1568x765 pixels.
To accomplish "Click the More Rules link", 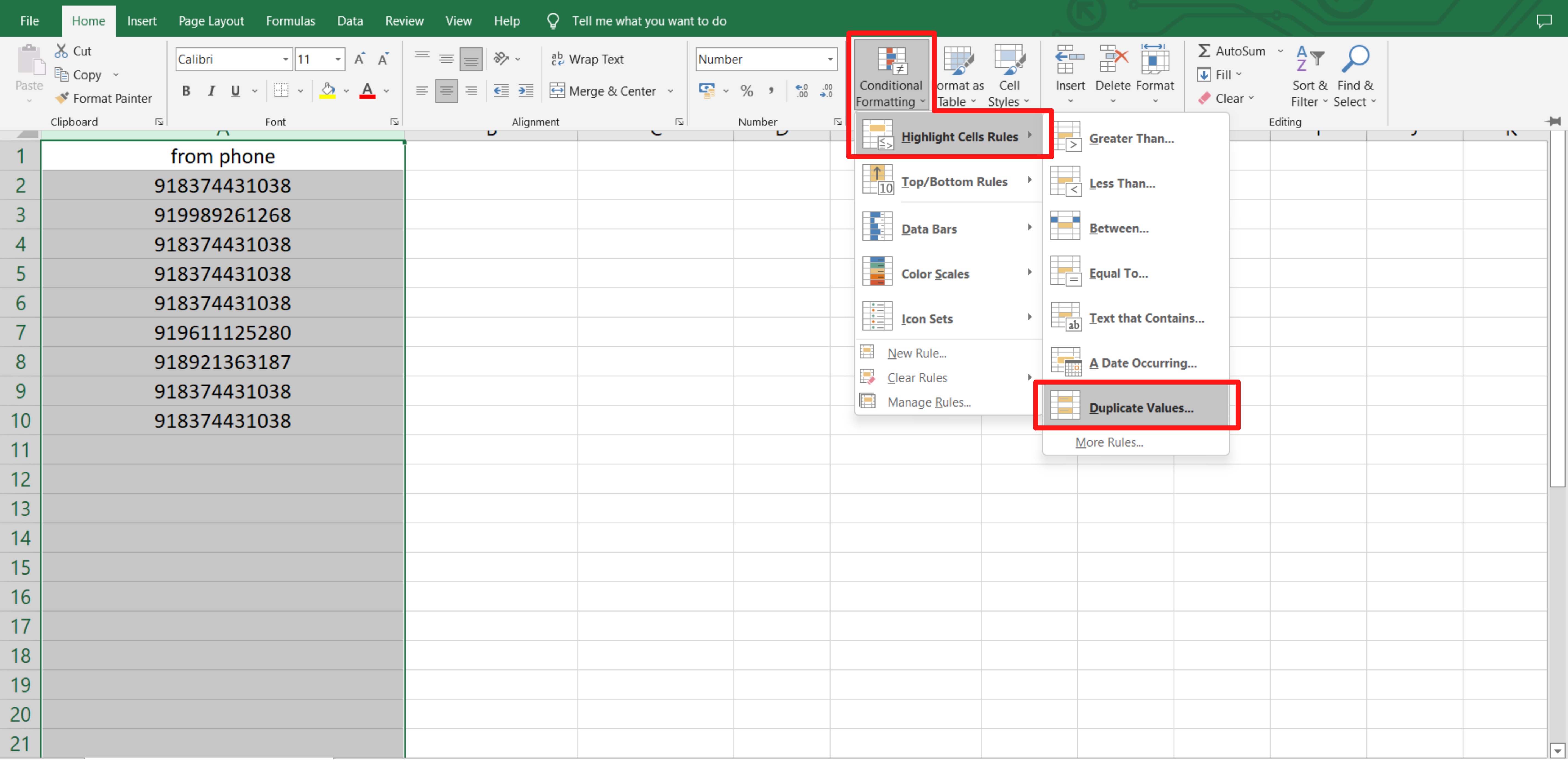I will [1109, 443].
